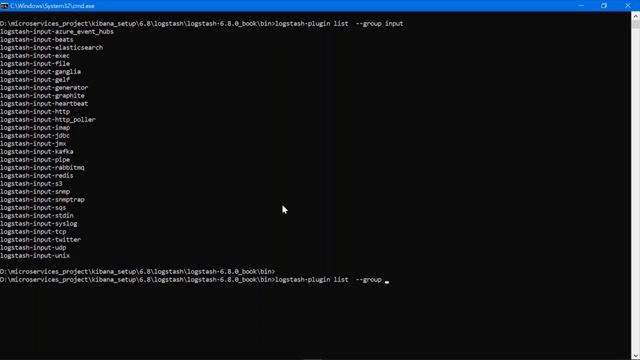Maximize the command prompt window
This screenshot has width=640, height=360.
tap(604, 6)
